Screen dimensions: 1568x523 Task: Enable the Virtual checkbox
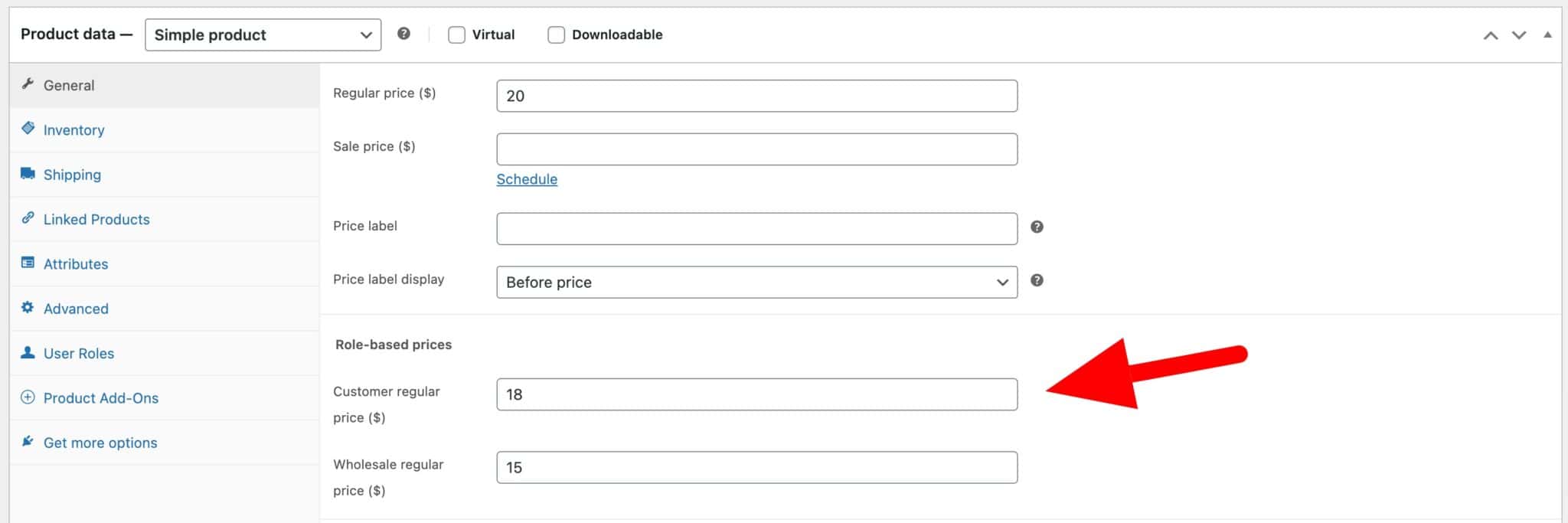457,34
